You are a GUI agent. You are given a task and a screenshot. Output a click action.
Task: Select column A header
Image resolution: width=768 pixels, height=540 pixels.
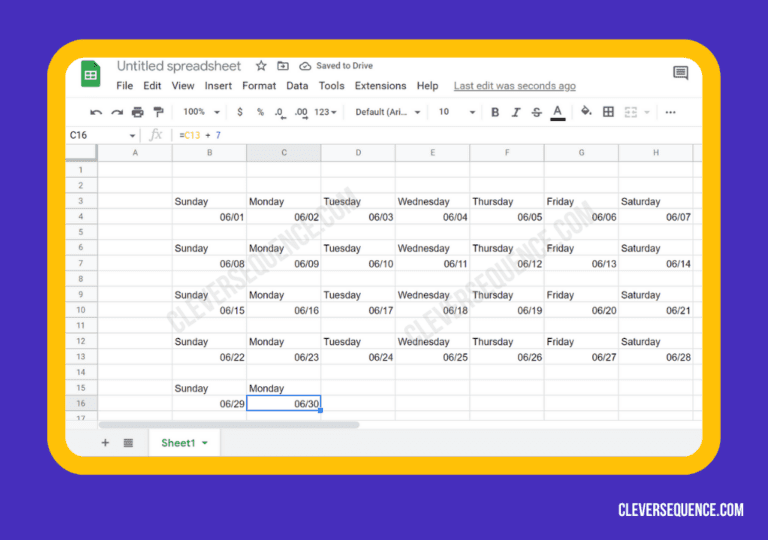(x=135, y=153)
